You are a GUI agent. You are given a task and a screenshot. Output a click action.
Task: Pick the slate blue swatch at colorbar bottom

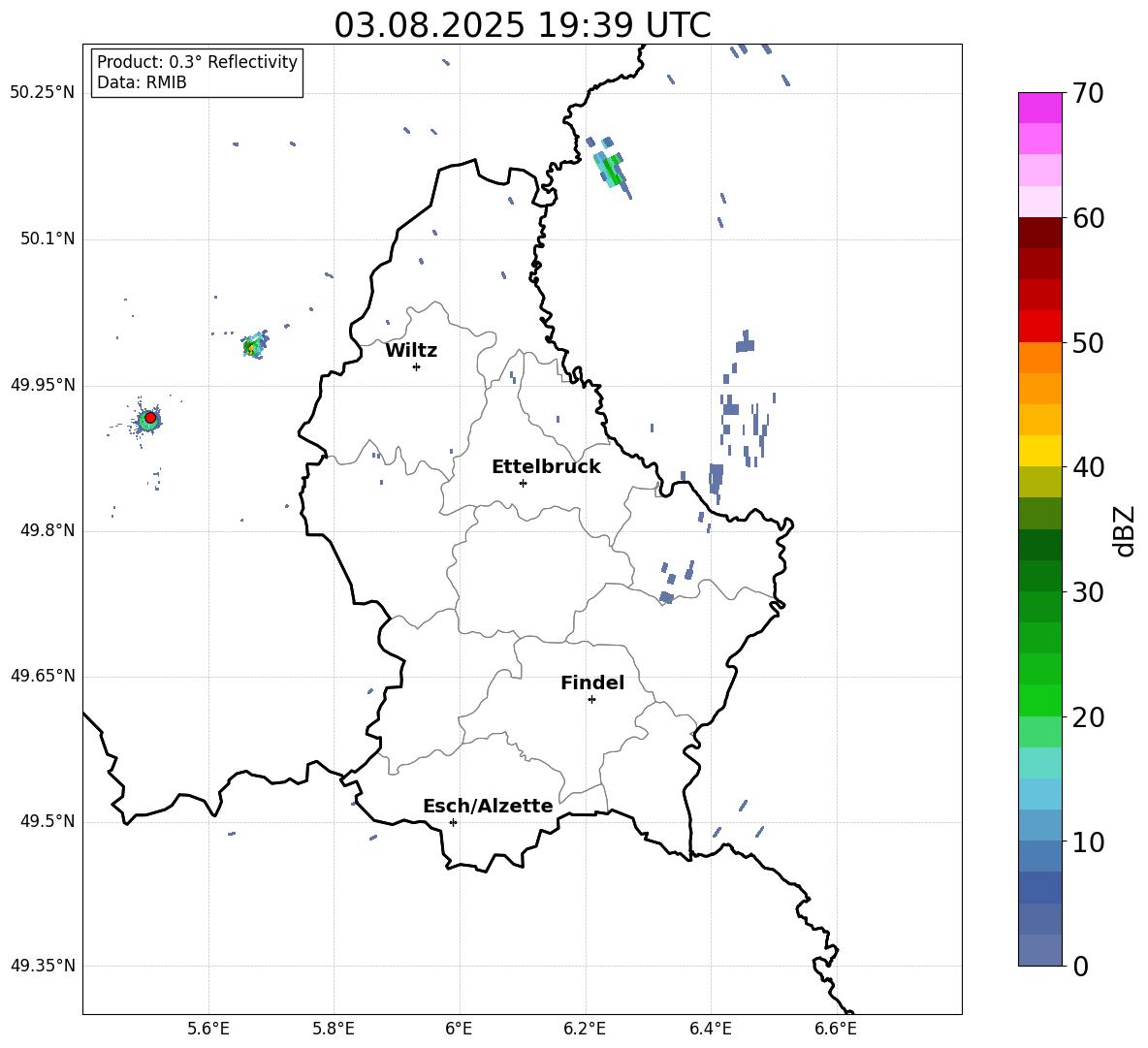click(1040, 951)
